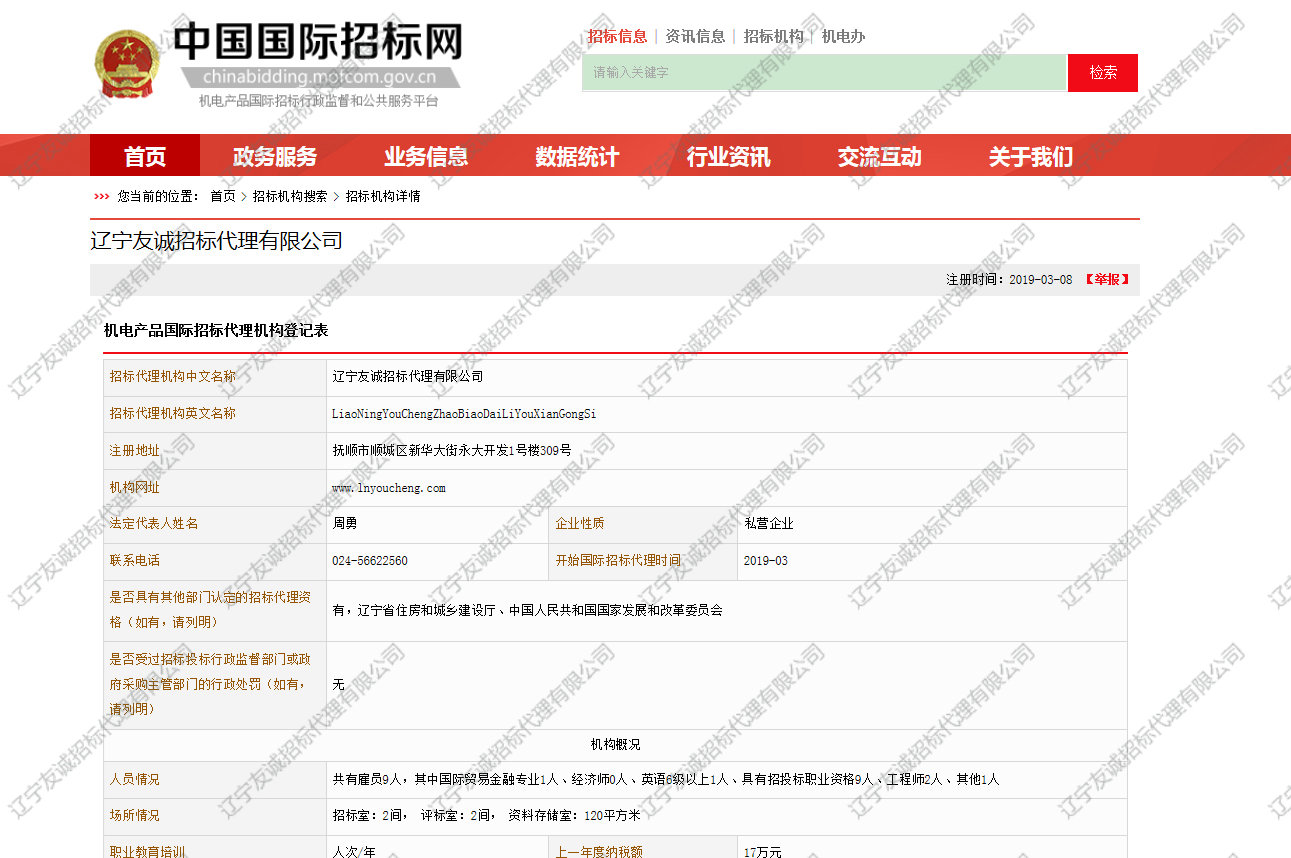
Task: Open the 政务服务 navigation menu
Action: [275, 156]
